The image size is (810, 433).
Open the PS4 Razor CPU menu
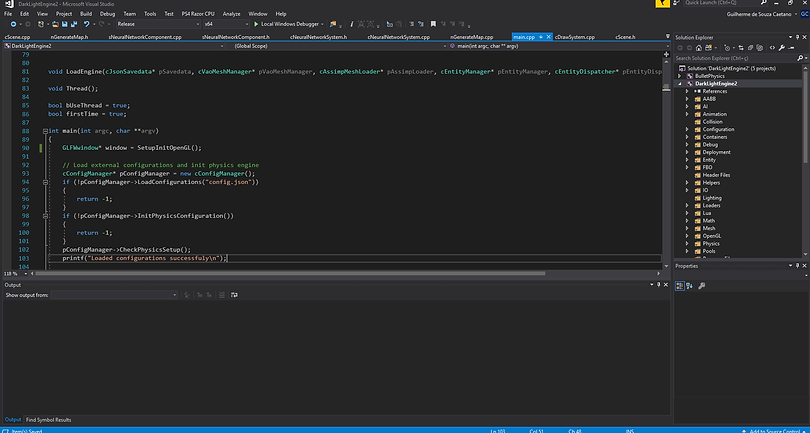coord(198,14)
